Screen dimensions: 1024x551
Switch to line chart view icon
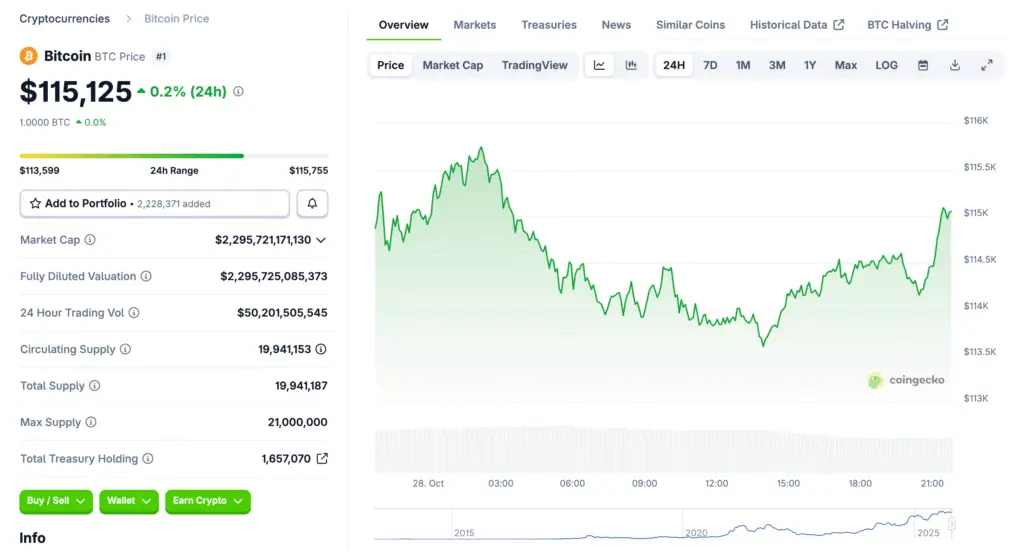[x=599, y=65]
